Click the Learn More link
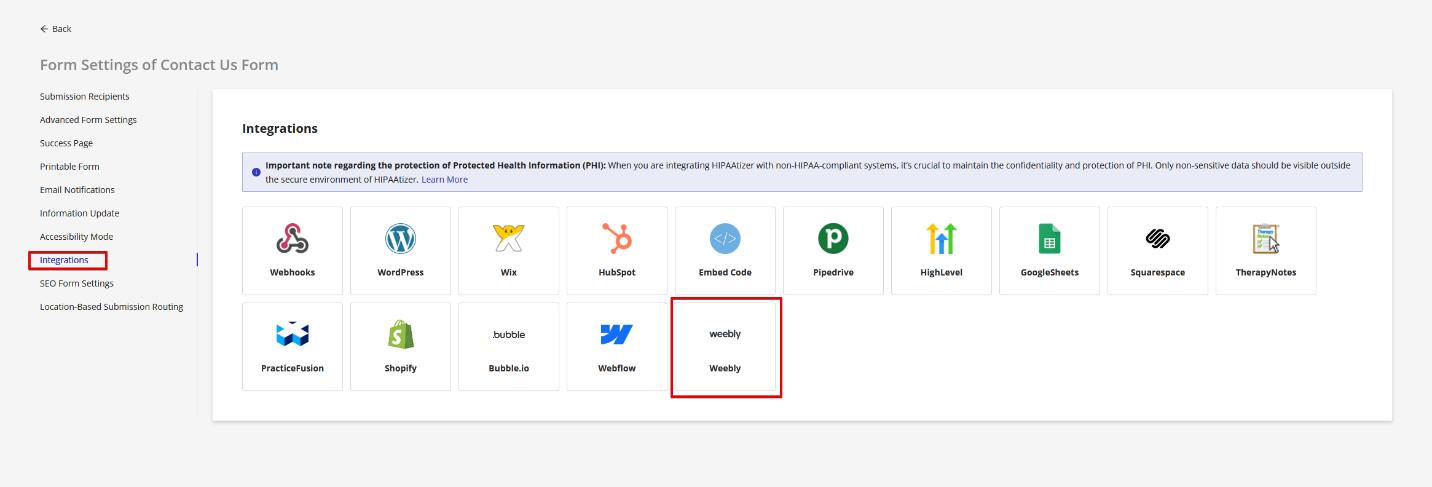 (x=444, y=180)
